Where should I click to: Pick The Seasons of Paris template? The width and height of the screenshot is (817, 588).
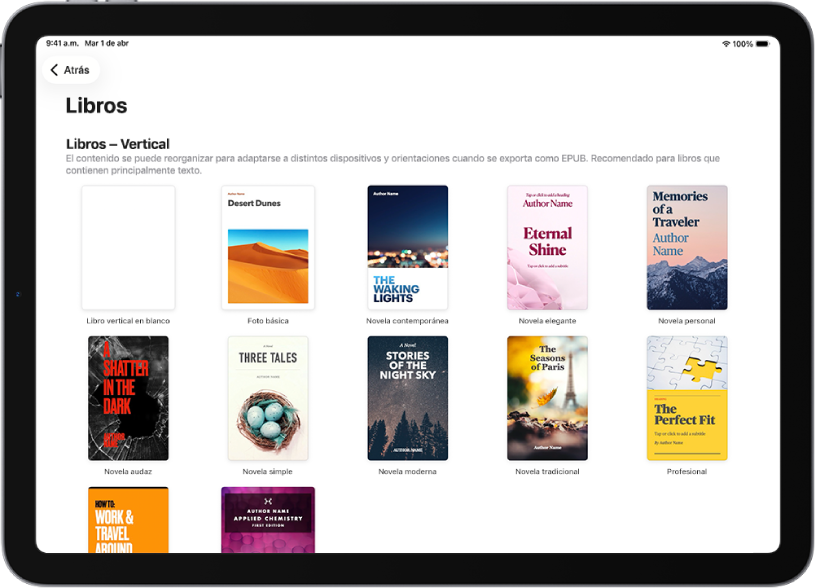[x=547, y=398]
